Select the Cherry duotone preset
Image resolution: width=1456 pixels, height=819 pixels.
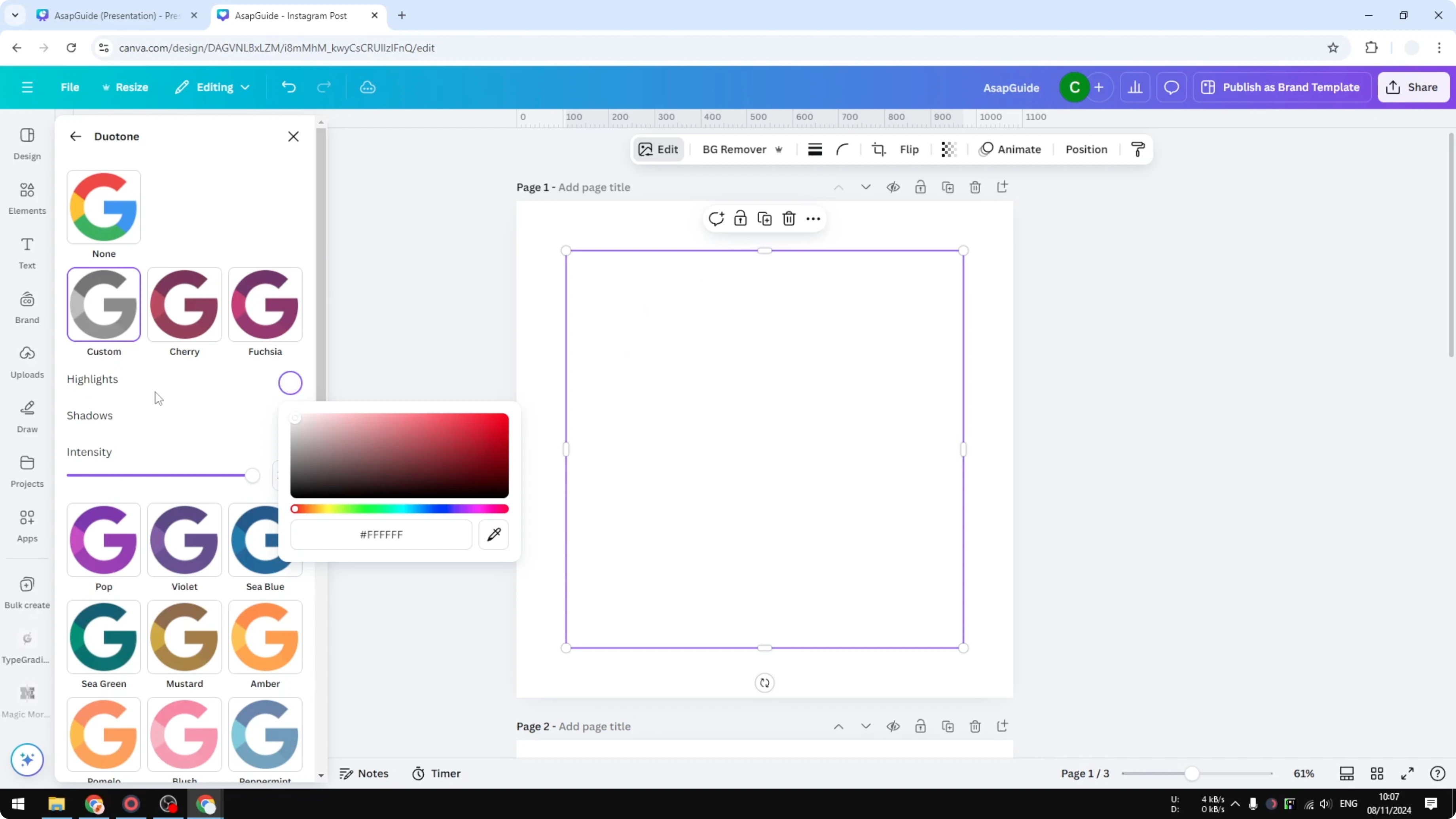pyautogui.click(x=184, y=305)
